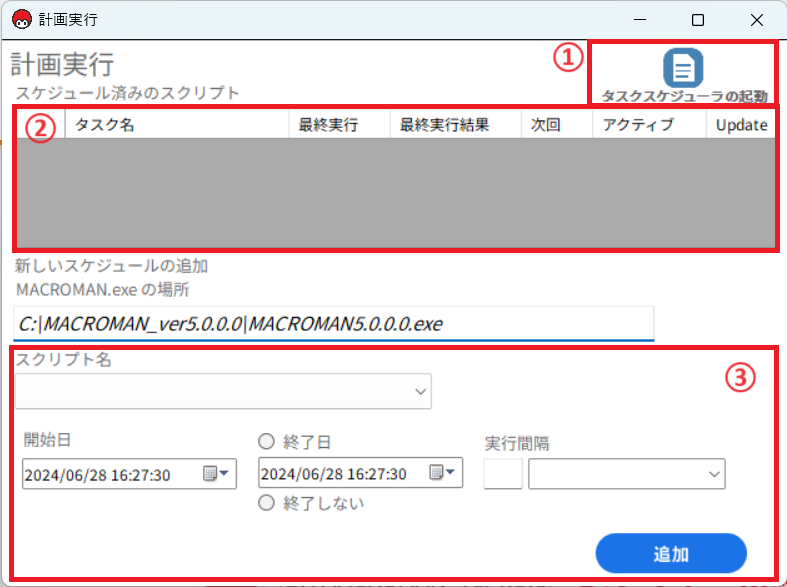Focus the MACROMAN.exe path field

[x=334, y=324]
